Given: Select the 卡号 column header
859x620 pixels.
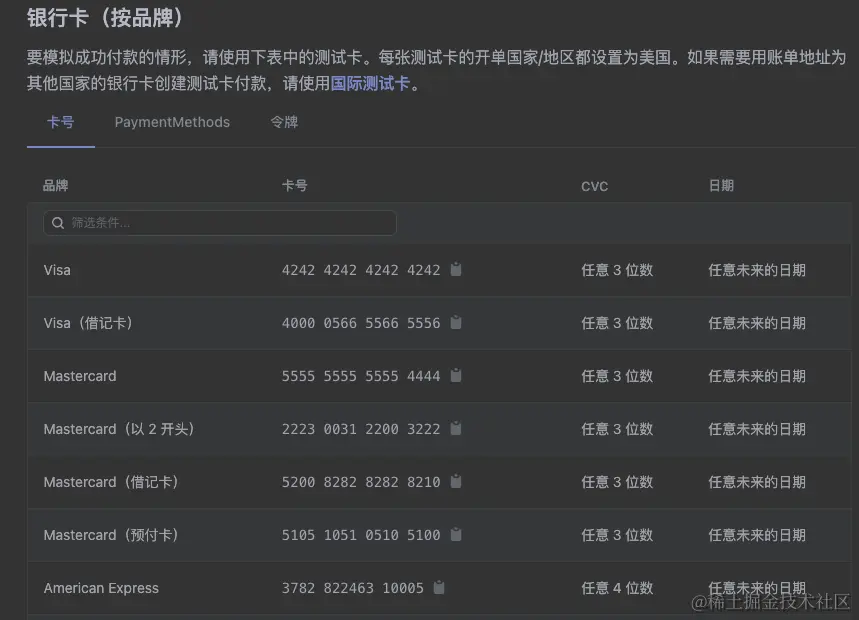Looking at the screenshot, I should pos(294,185).
